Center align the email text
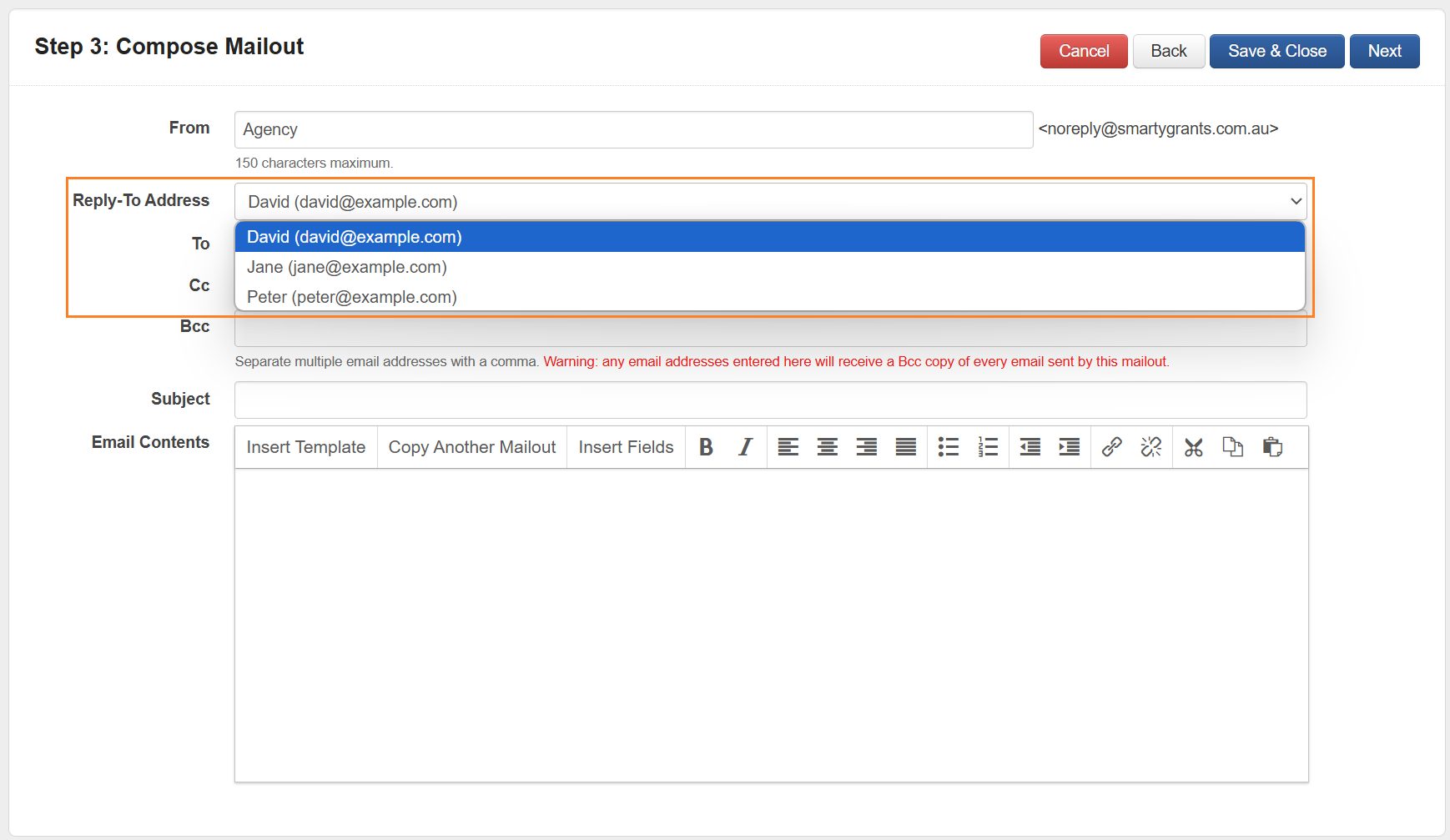1450x840 pixels. pyautogui.click(x=827, y=447)
